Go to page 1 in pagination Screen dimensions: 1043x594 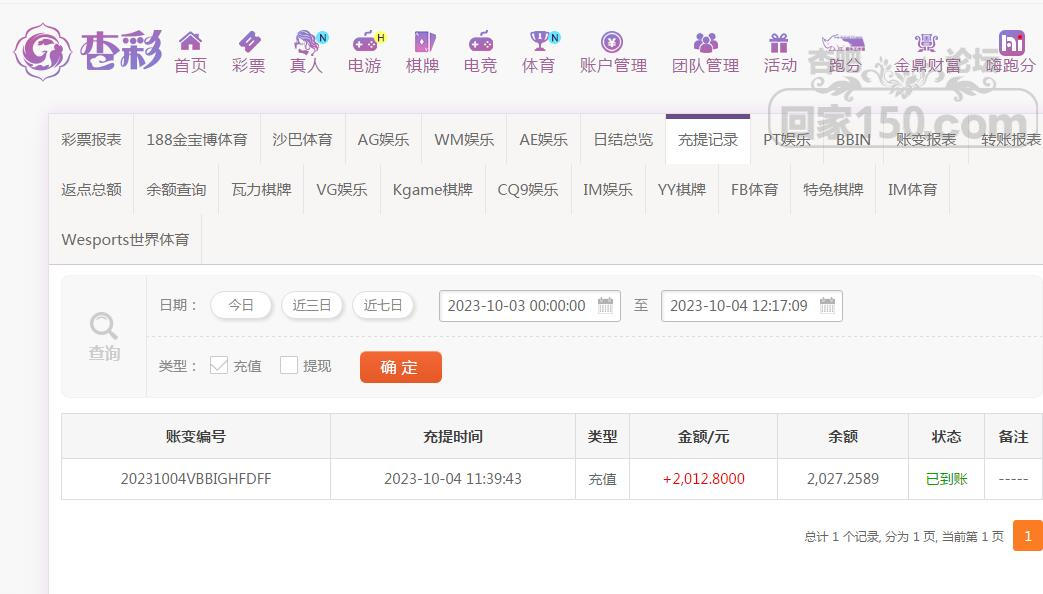(1027, 536)
